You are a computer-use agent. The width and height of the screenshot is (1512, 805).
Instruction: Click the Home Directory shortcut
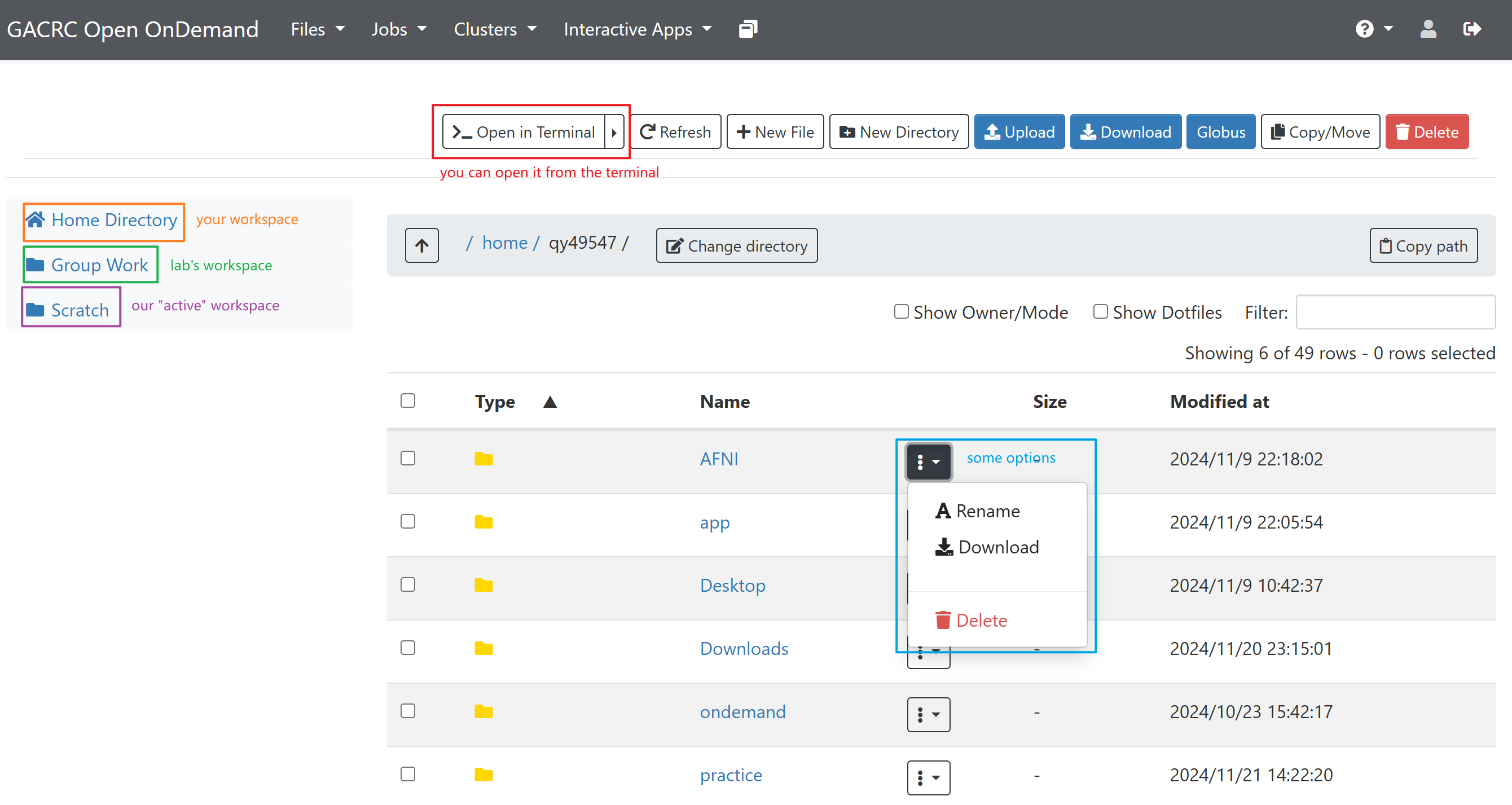[103, 220]
